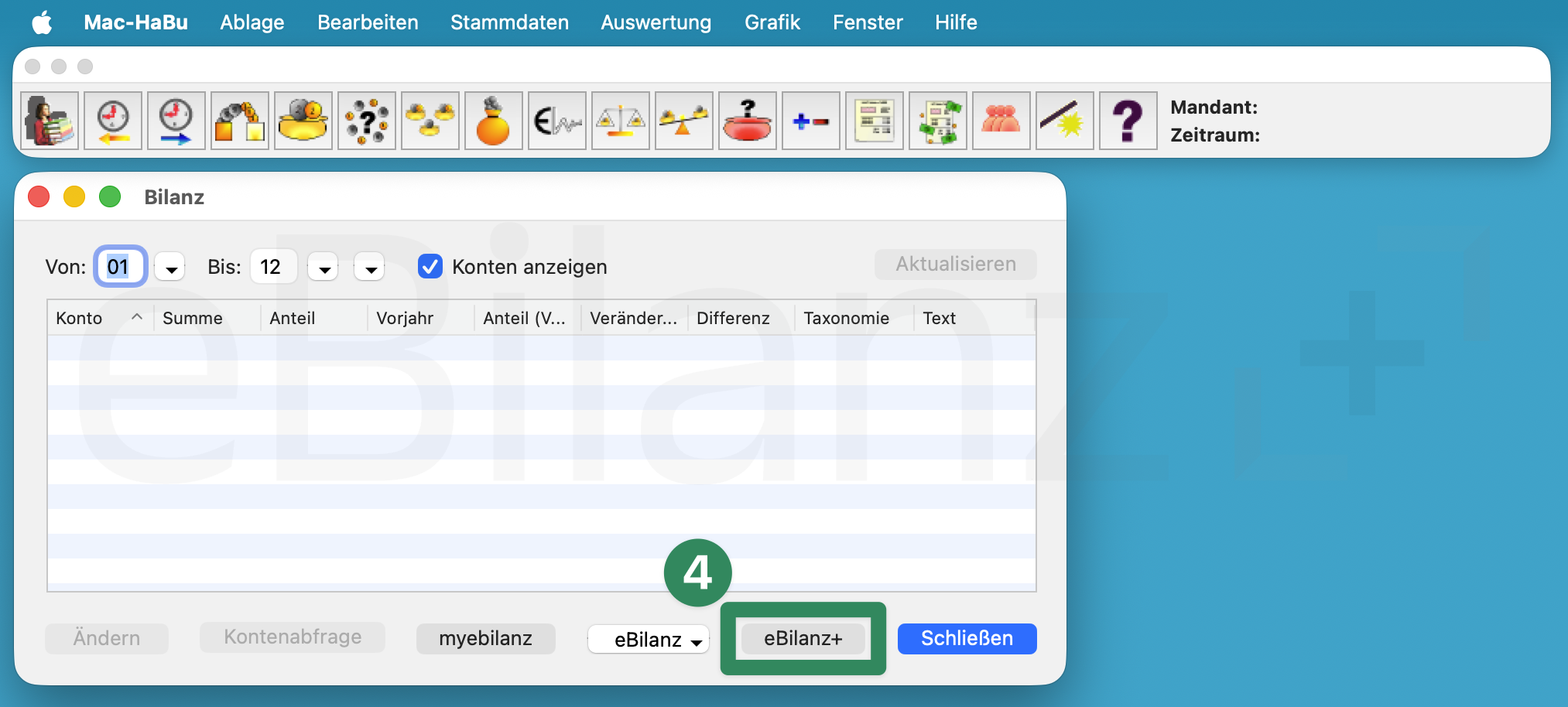This screenshot has width=1568, height=707.
Task: Click the three small coin bowls icon
Action: [x=430, y=121]
